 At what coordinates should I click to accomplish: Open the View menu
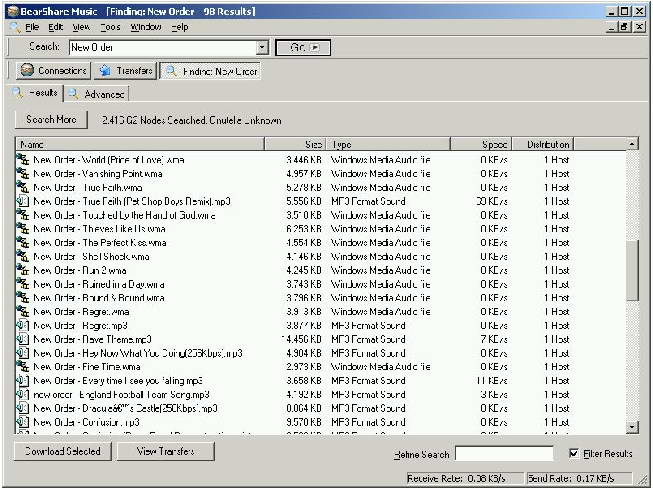(81, 27)
